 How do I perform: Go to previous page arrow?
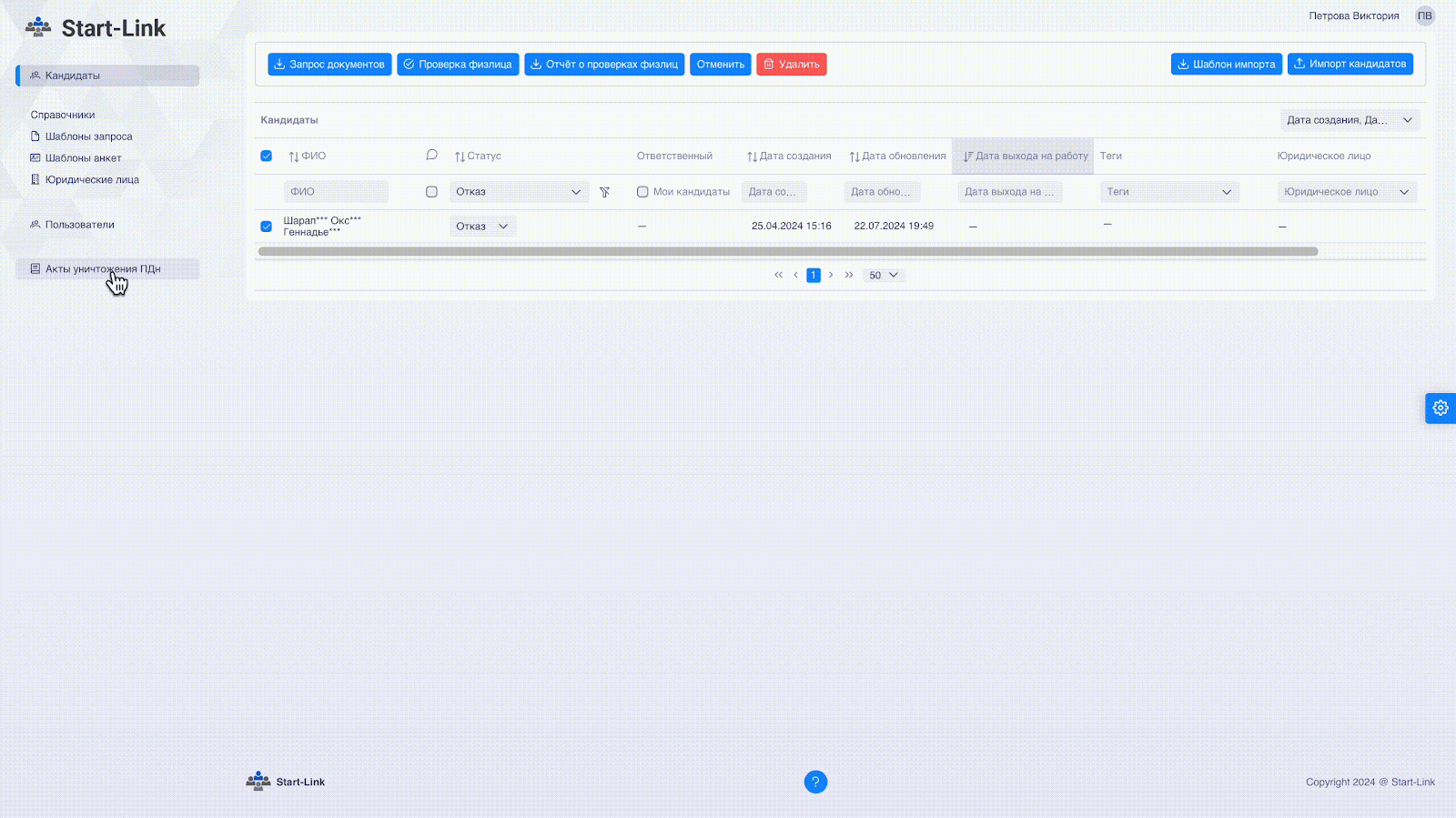click(795, 275)
